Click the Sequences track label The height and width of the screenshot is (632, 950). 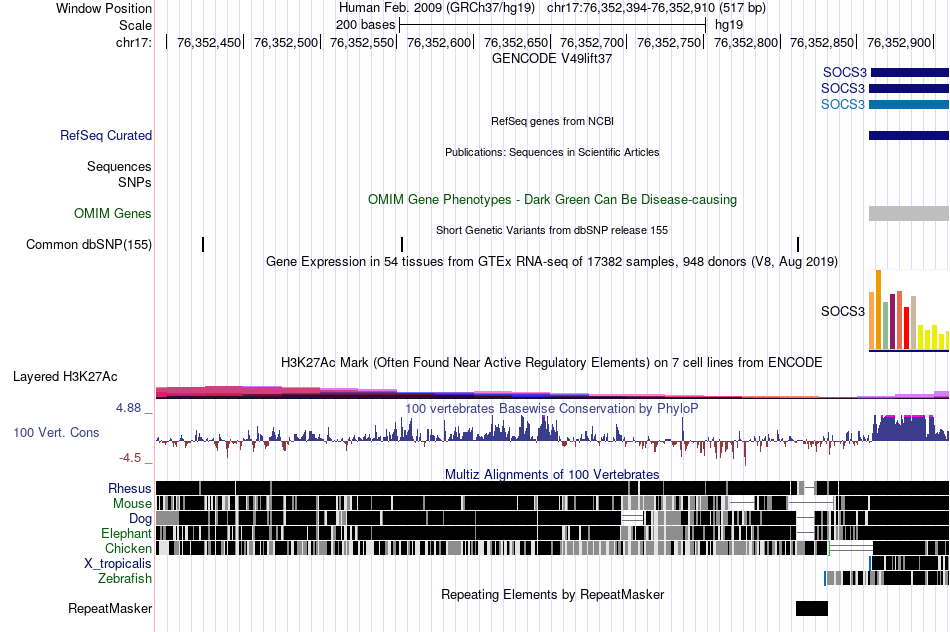pos(119,166)
